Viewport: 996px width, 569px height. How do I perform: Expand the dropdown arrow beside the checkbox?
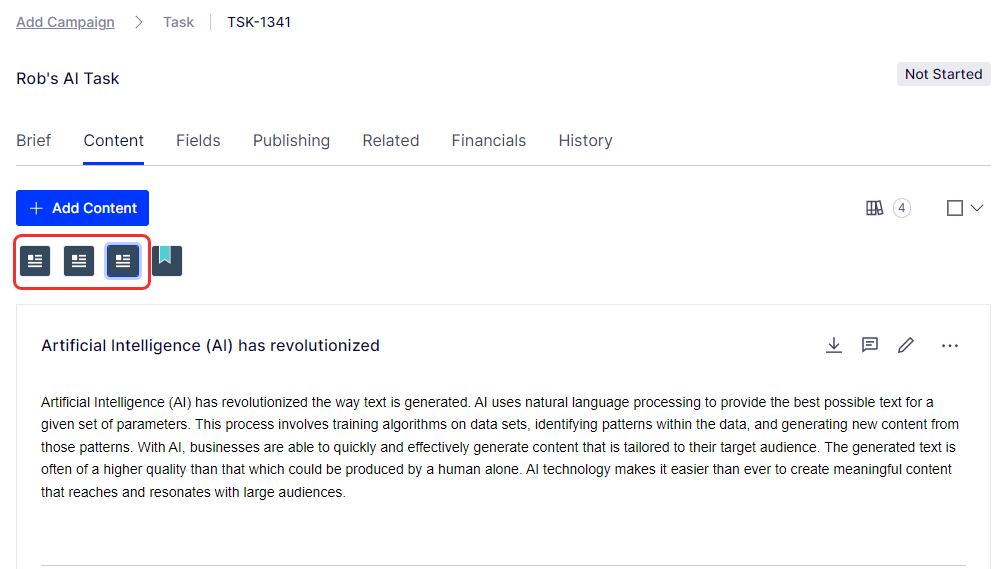tap(977, 208)
